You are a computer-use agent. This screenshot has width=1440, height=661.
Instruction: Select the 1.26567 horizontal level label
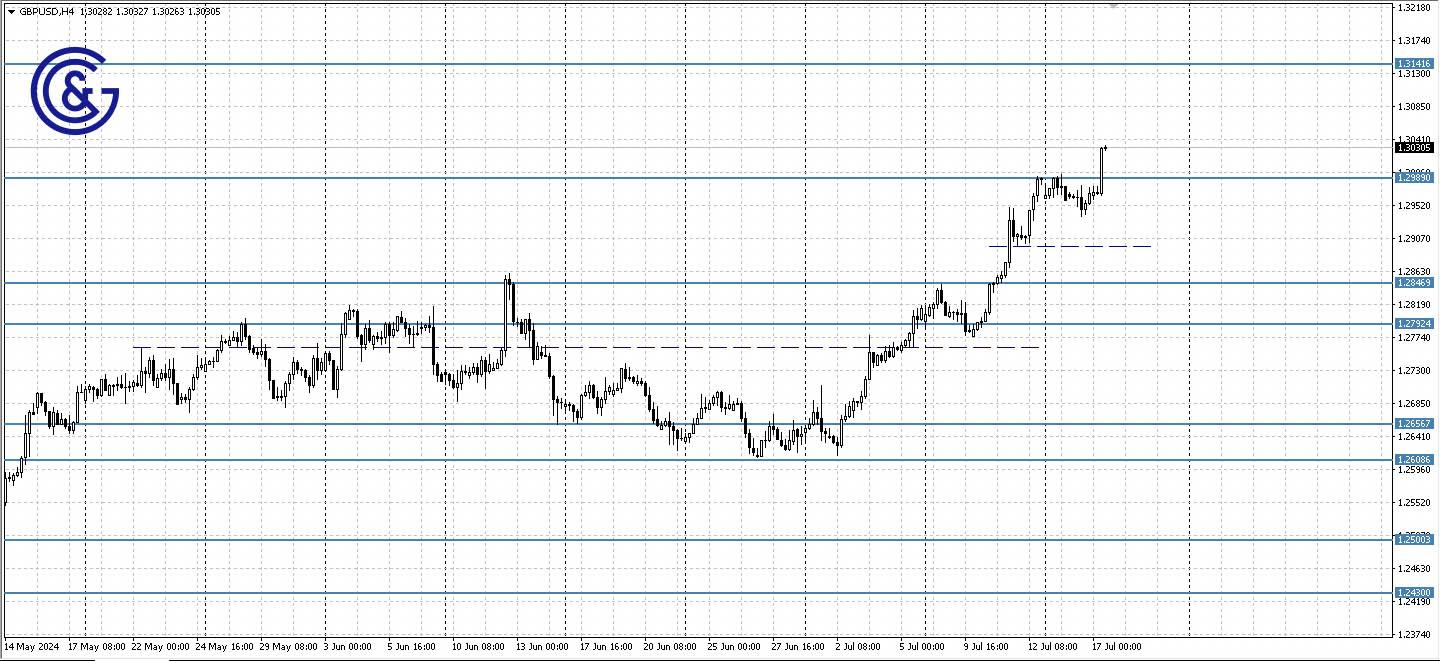tap(1414, 424)
